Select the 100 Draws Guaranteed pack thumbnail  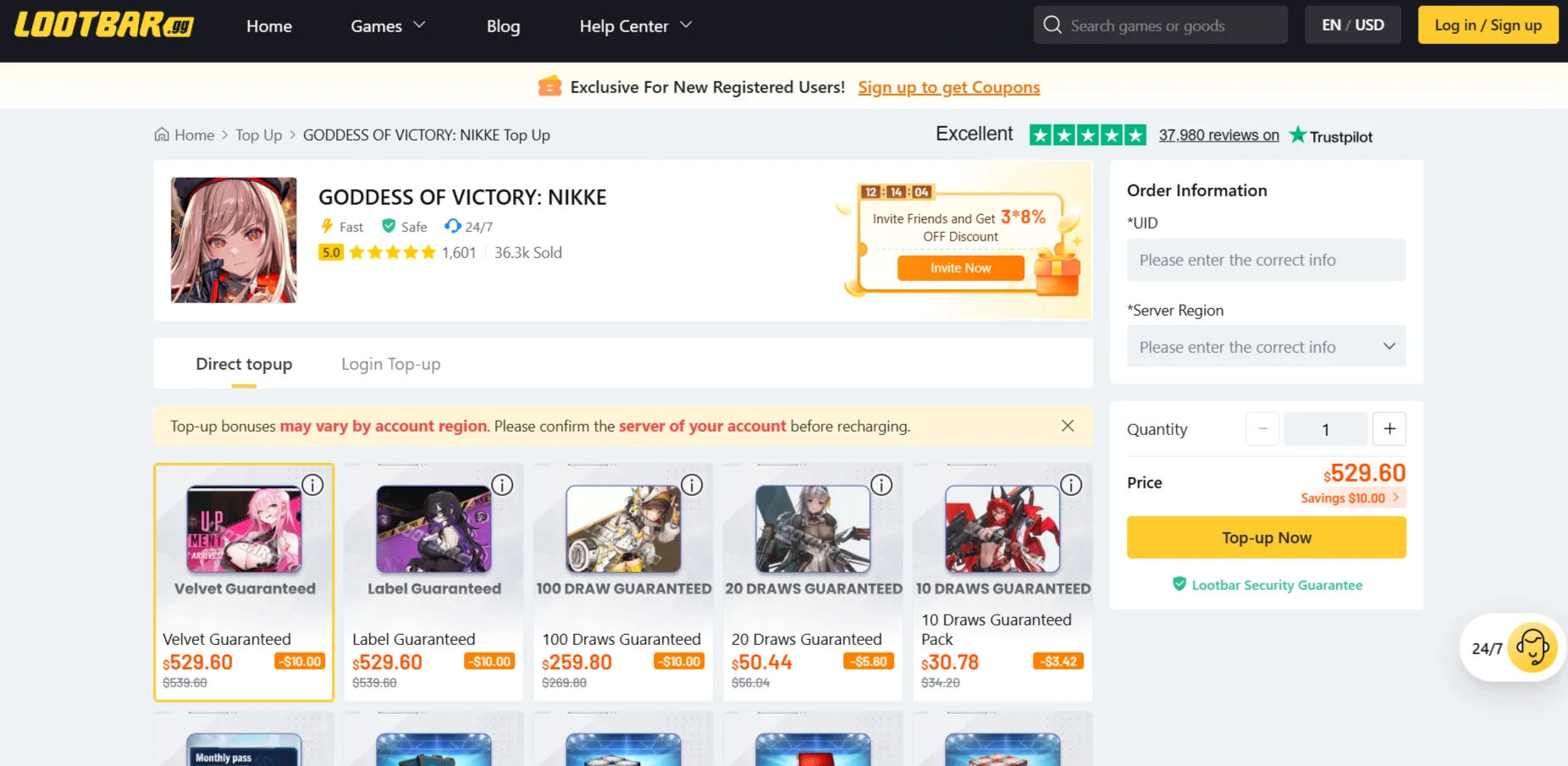623,529
